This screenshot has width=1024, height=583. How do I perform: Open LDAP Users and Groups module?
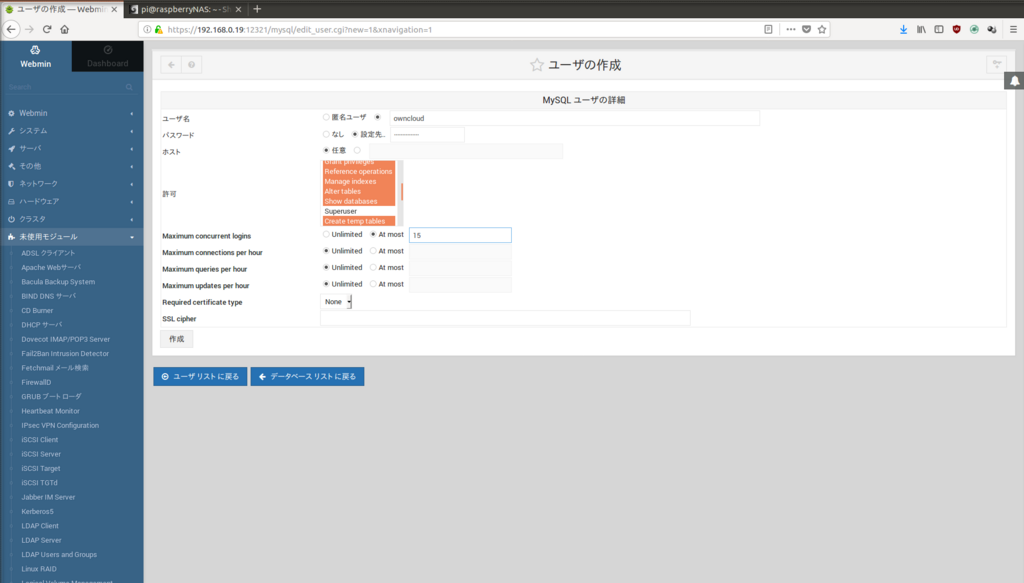[59, 555]
